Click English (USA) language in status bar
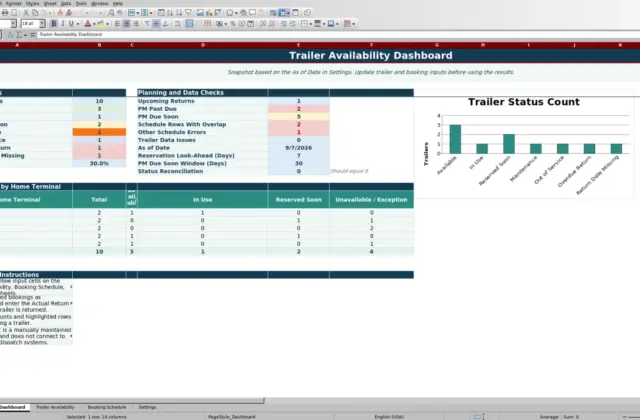 (x=389, y=417)
